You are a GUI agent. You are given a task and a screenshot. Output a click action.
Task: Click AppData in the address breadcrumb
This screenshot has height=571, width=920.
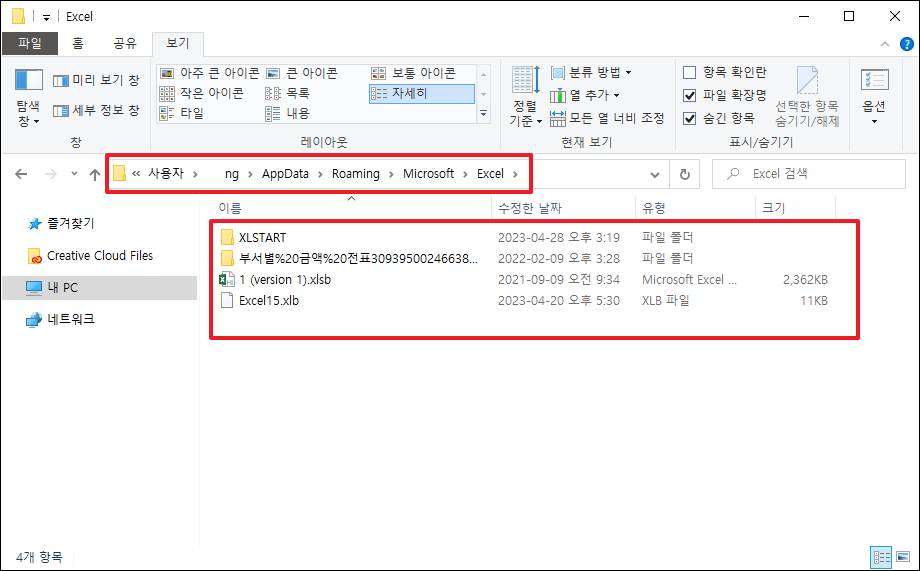(x=285, y=174)
